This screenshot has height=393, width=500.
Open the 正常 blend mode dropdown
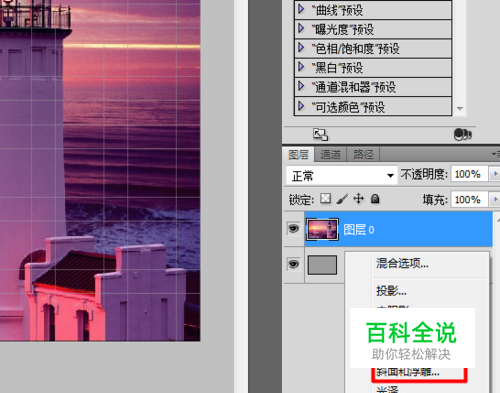tap(342, 176)
